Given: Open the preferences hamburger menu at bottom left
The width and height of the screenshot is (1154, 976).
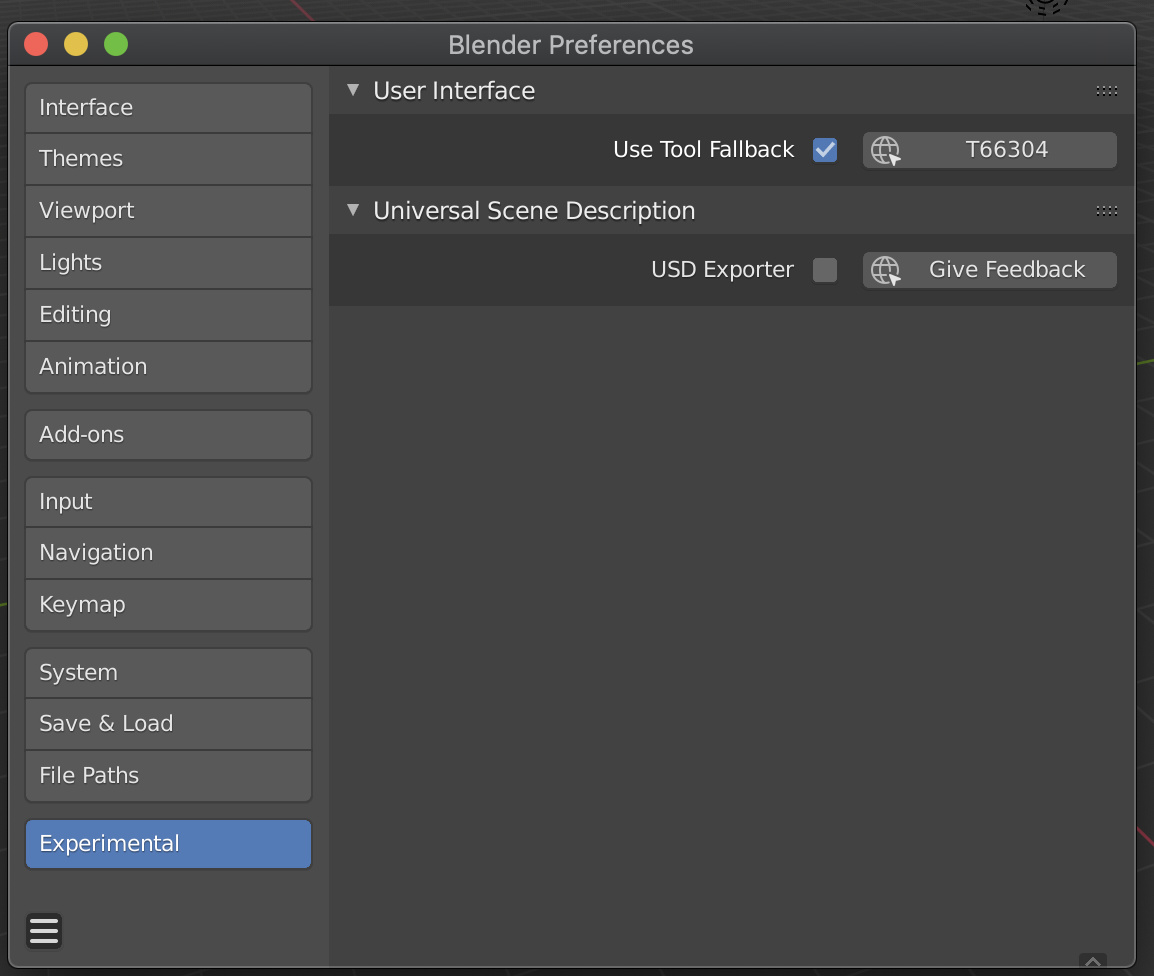Looking at the screenshot, I should pyautogui.click(x=43, y=930).
